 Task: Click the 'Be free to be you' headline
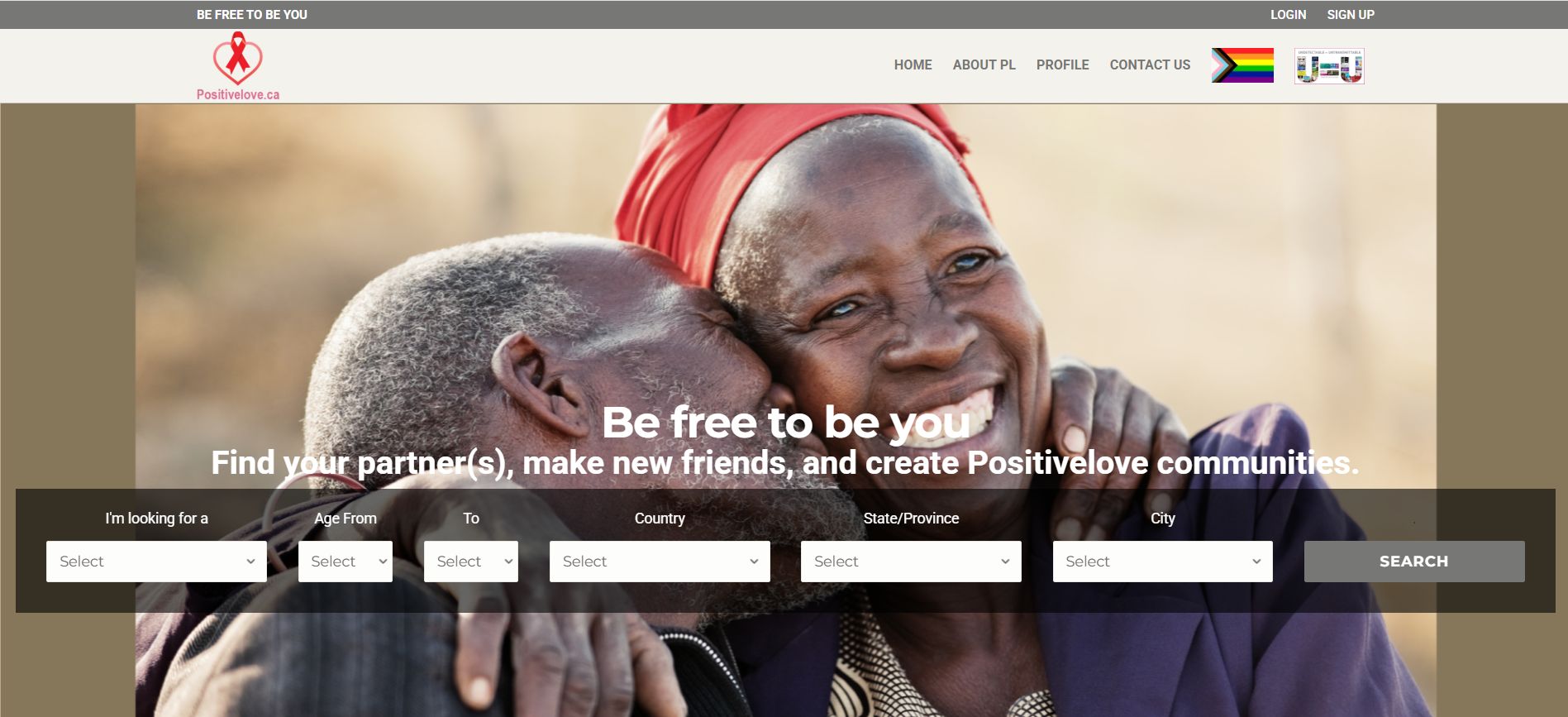pyautogui.click(x=785, y=423)
